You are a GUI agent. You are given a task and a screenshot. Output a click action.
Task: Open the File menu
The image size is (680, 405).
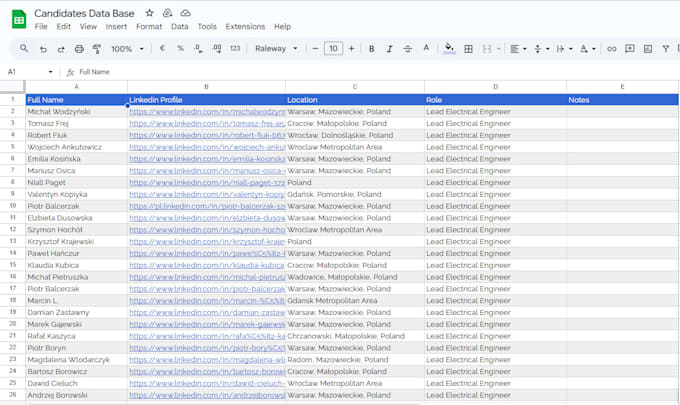click(41, 27)
